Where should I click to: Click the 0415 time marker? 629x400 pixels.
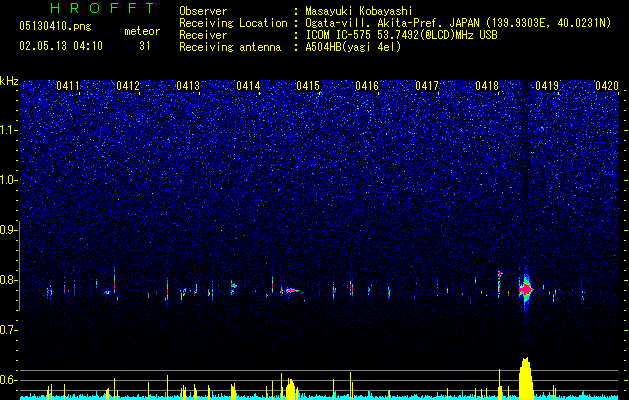click(x=308, y=86)
